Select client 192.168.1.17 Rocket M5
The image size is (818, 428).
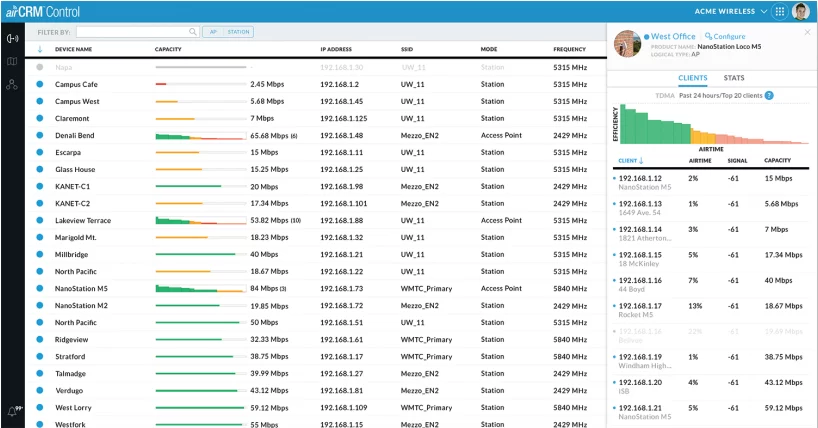click(x=711, y=310)
